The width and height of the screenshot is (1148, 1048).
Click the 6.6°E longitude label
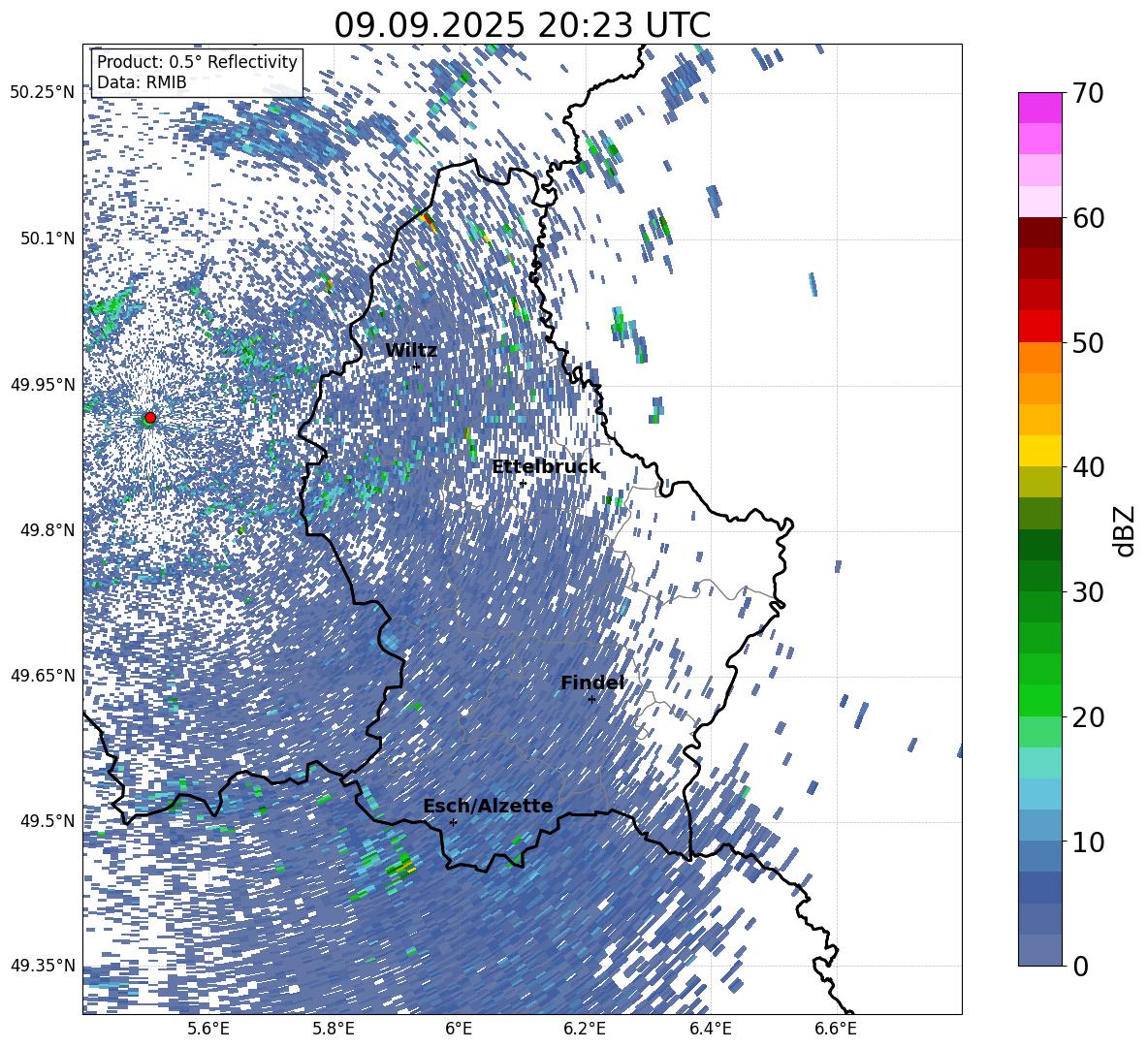coord(836,1029)
